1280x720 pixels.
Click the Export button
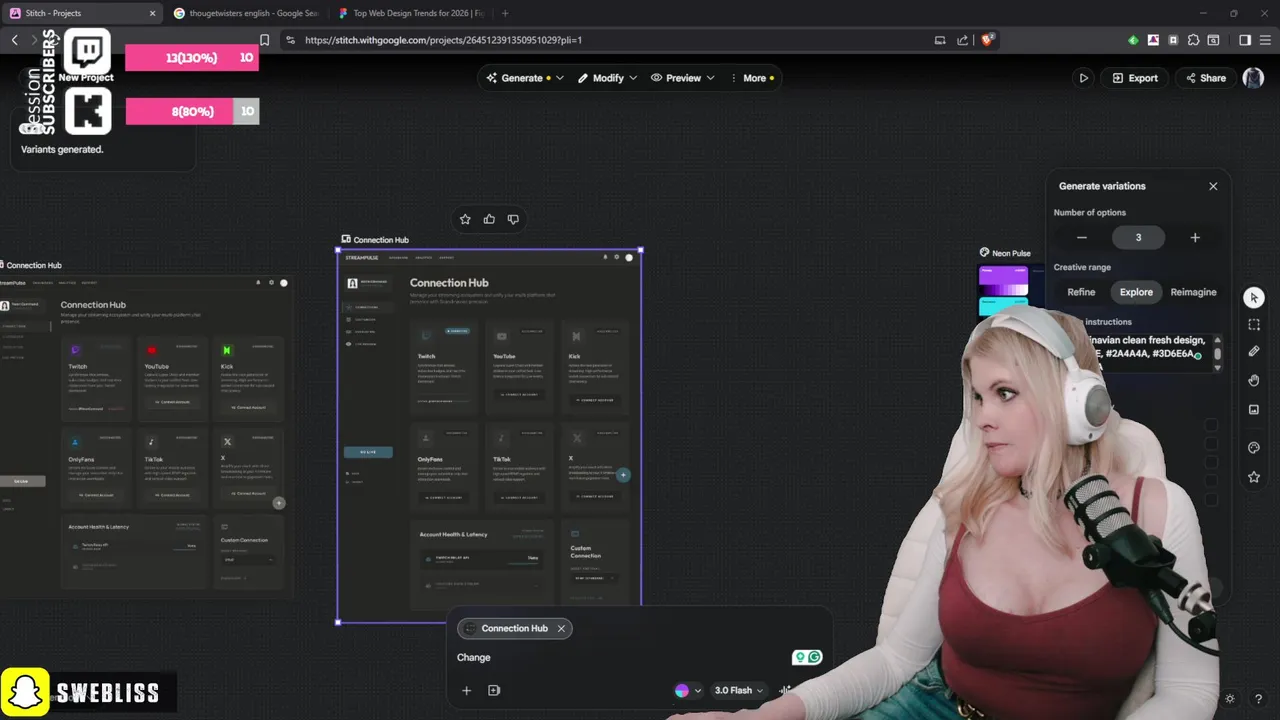click(x=1134, y=78)
